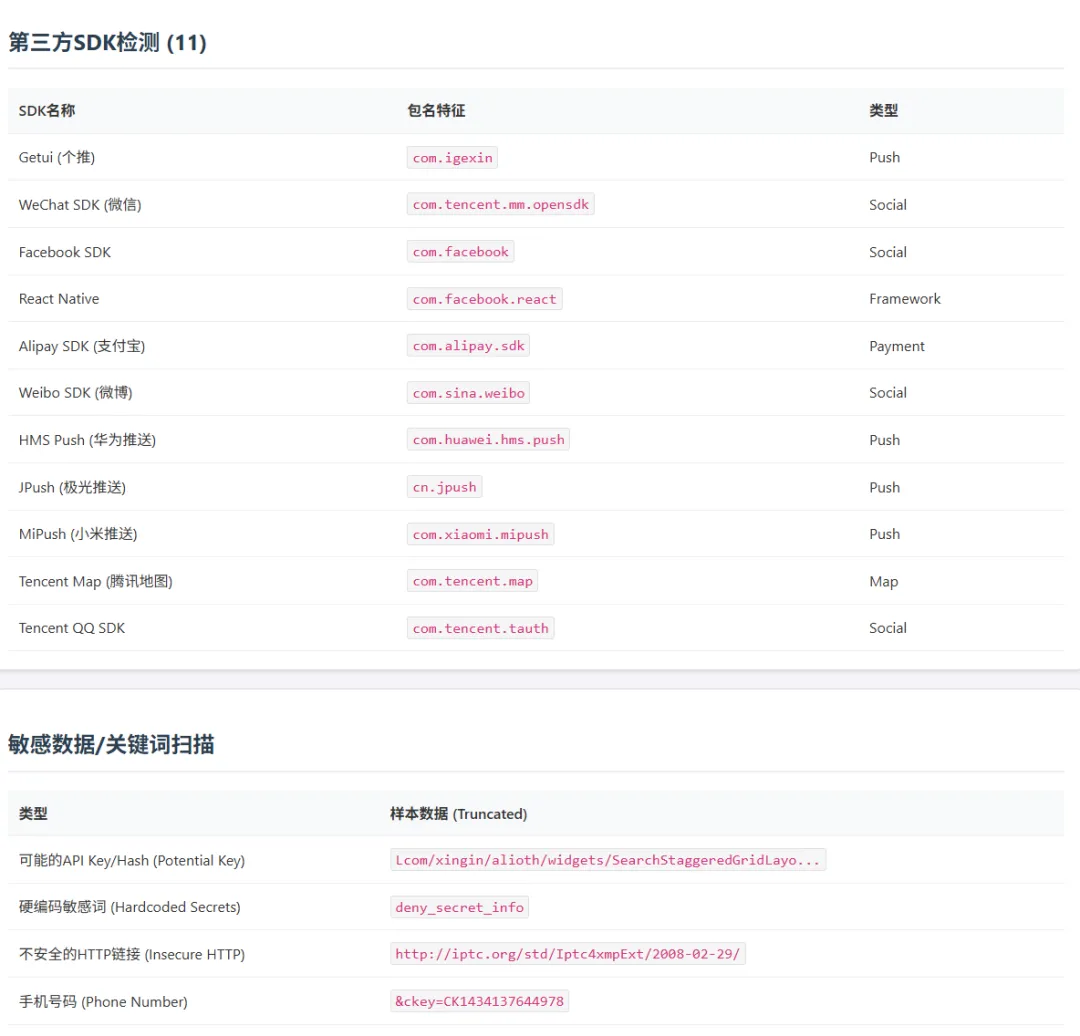Select the Weibo SDK (微博) cell
The image size is (1080, 1036).
point(75,393)
